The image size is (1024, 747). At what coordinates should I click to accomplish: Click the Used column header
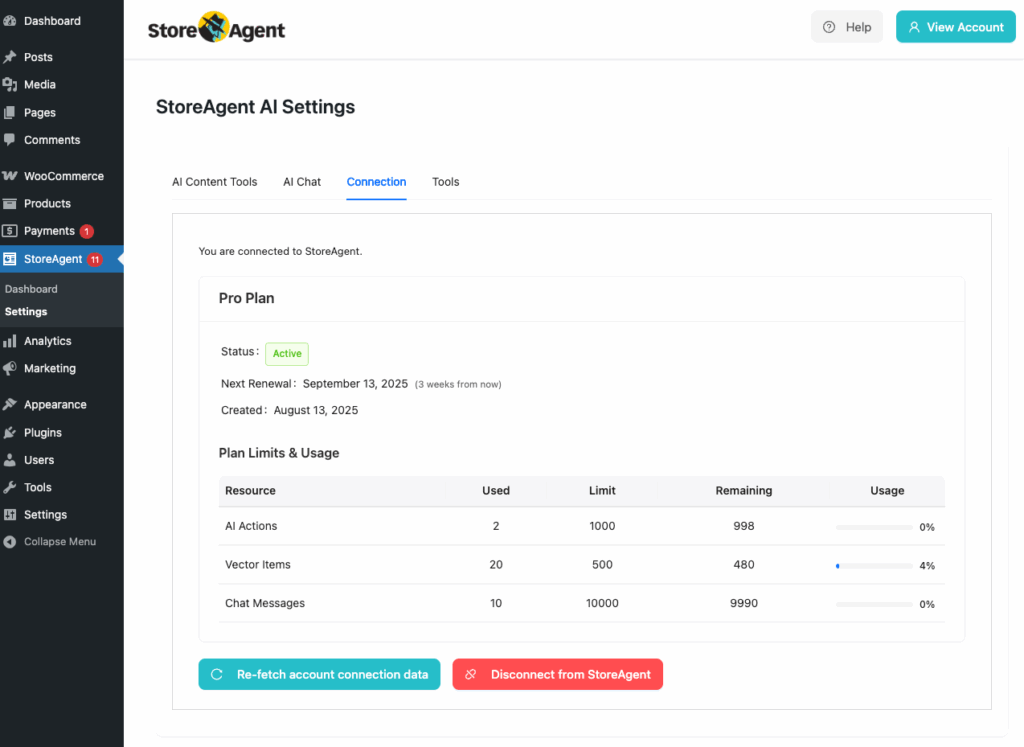[496, 490]
